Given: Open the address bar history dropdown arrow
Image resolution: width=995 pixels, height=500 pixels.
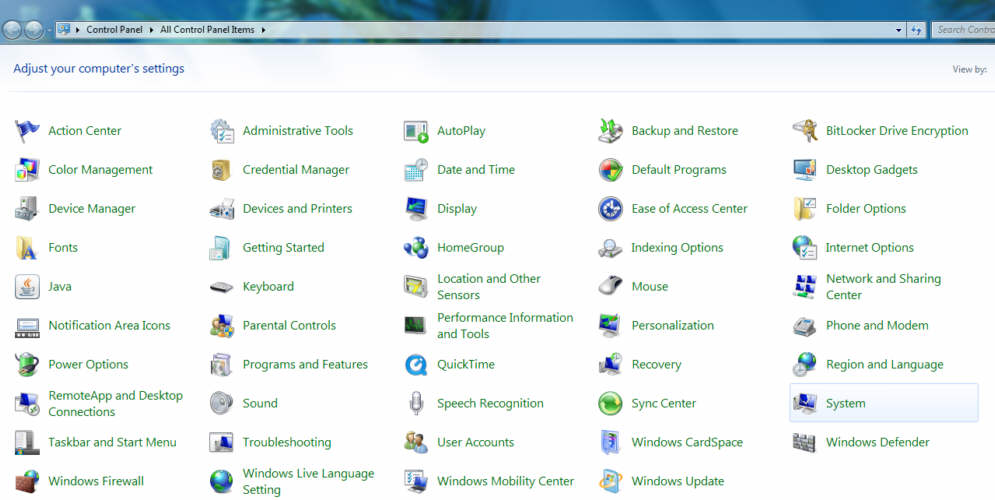Looking at the screenshot, I should (x=899, y=30).
